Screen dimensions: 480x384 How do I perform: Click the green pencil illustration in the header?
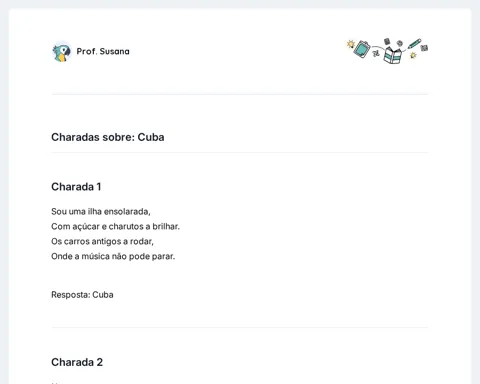414,44
